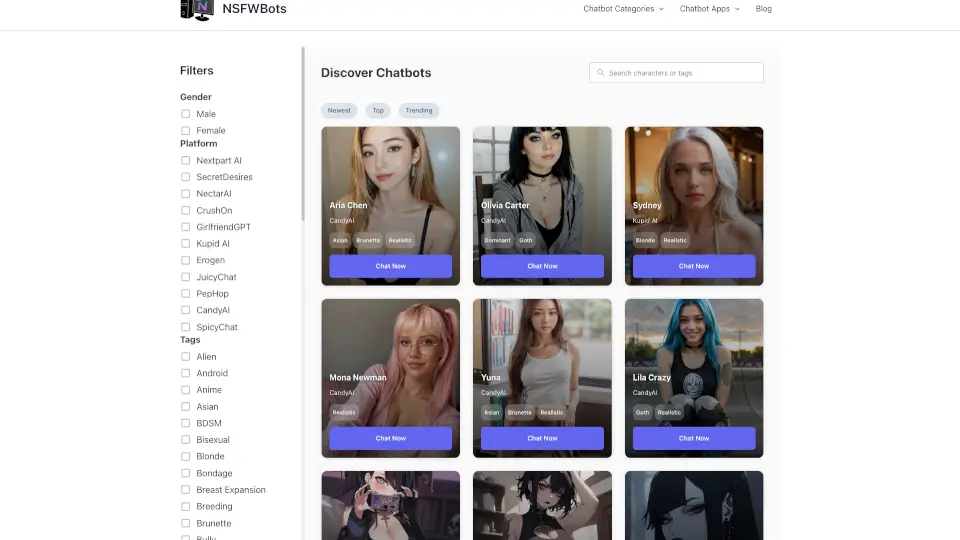
Task: Click Chat Now on Lila Crazy card
Action: pos(694,438)
